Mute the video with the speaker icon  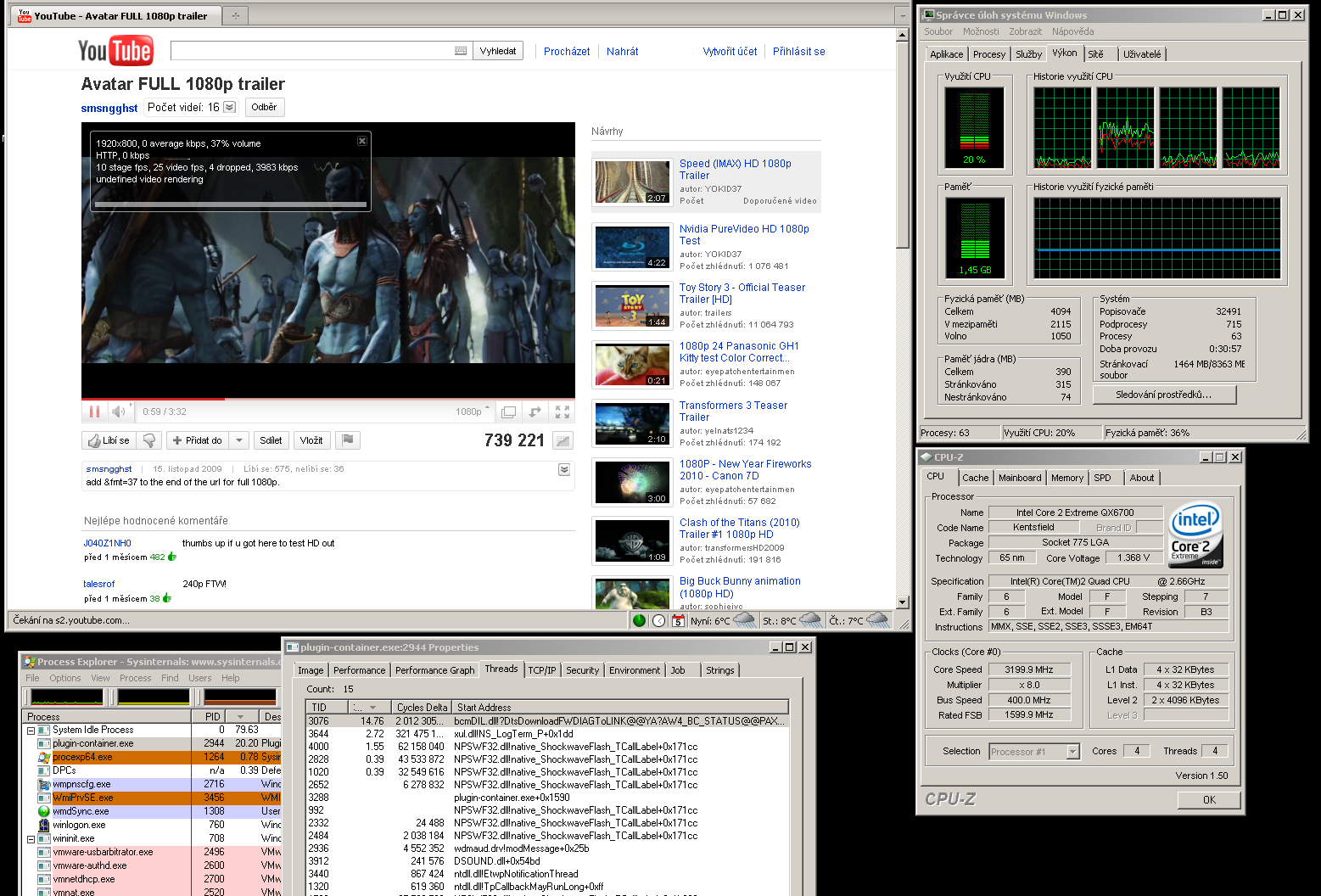(x=119, y=412)
